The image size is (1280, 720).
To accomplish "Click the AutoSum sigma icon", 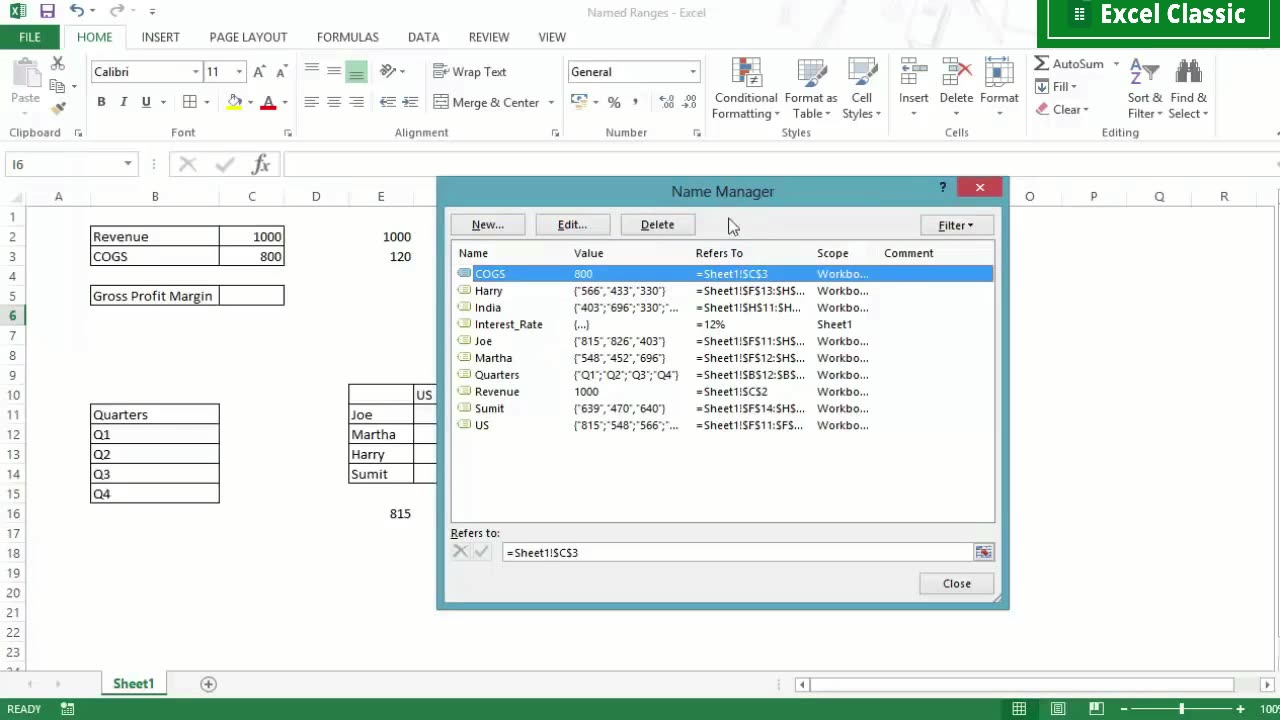I will pyautogui.click(x=1042, y=64).
